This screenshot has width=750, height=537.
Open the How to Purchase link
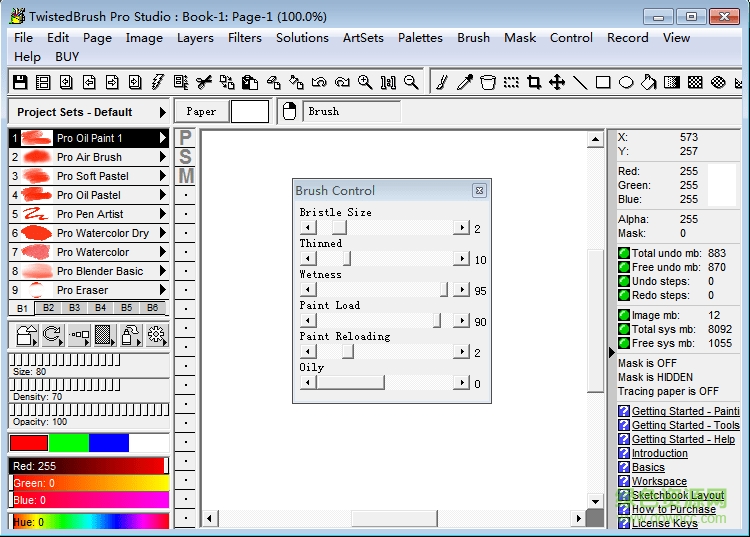coord(673,509)
